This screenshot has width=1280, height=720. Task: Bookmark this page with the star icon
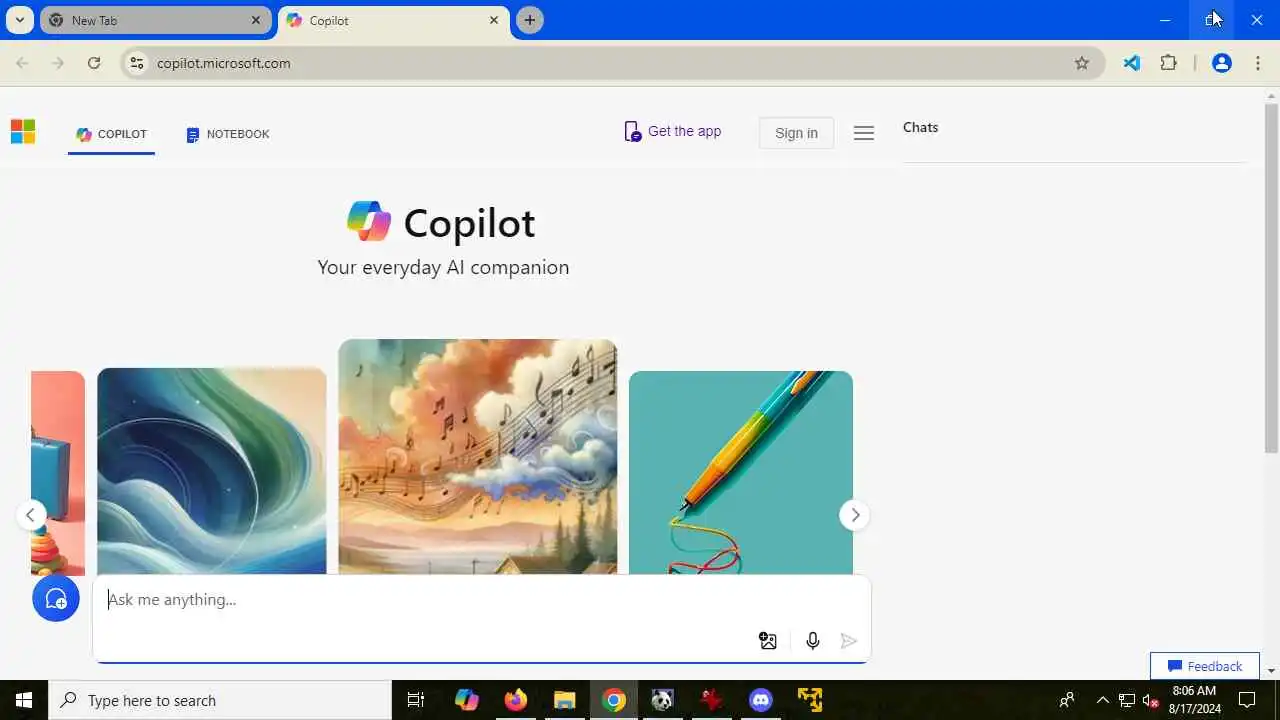pyautogui.click(x=1082, y=63)
